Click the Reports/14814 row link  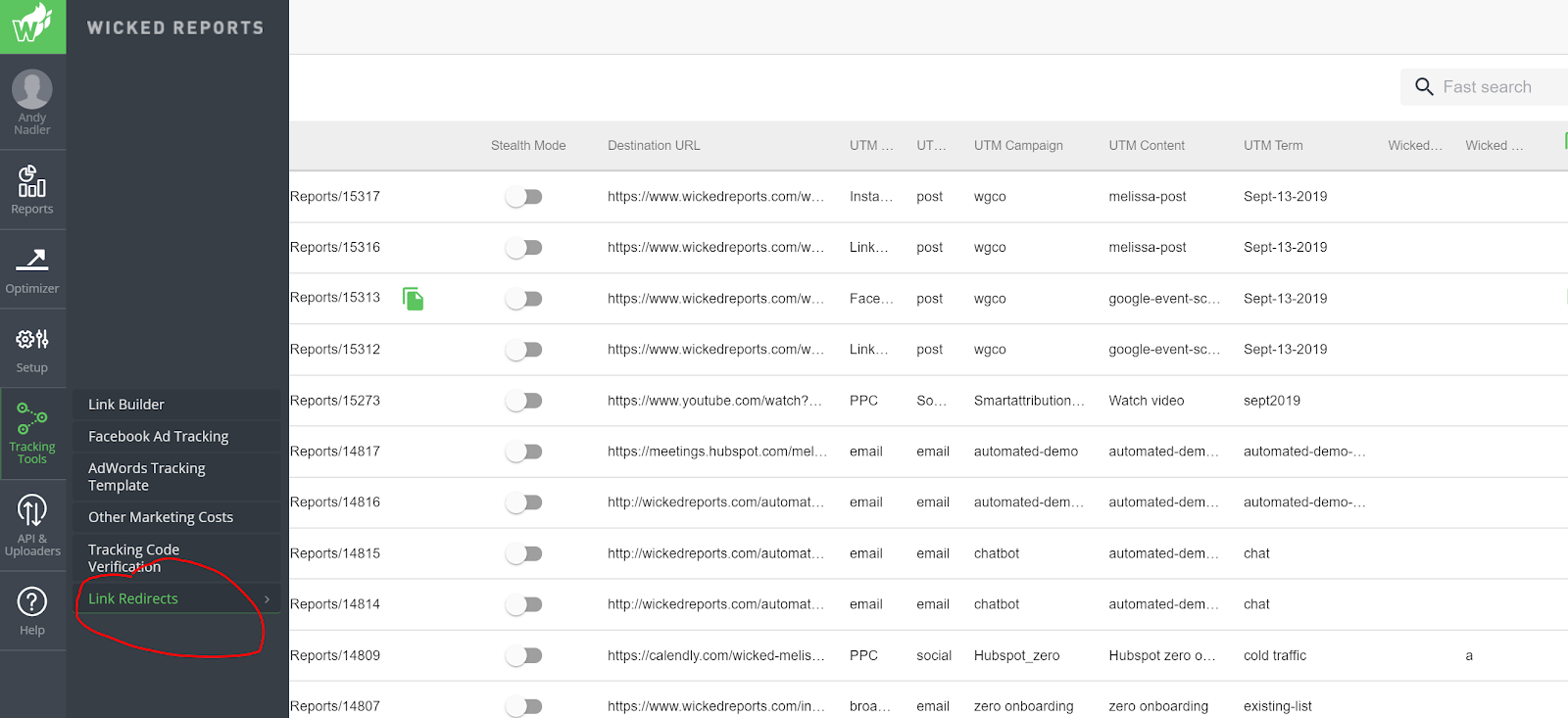point(335,604)
